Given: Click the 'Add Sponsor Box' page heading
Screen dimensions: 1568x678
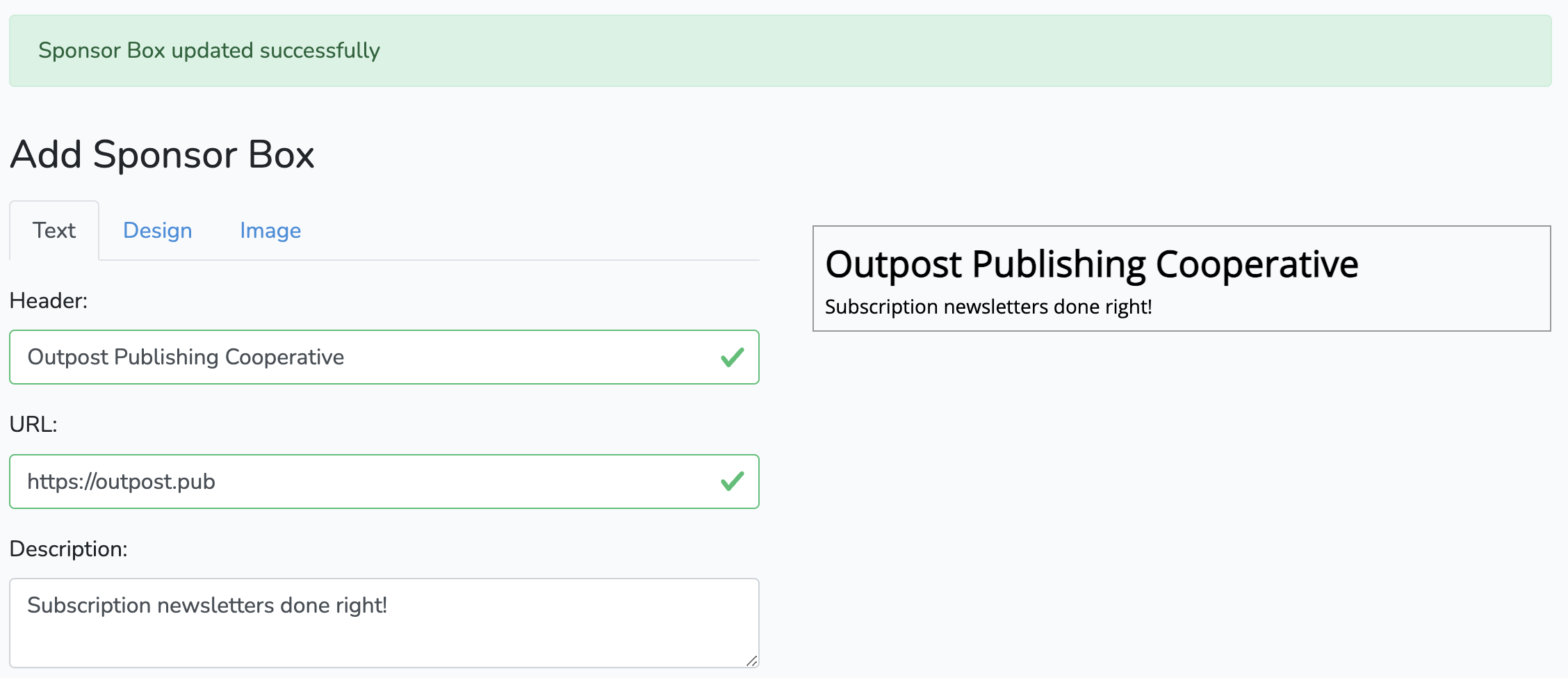Looking at the screenshot, I should point(162,154).
